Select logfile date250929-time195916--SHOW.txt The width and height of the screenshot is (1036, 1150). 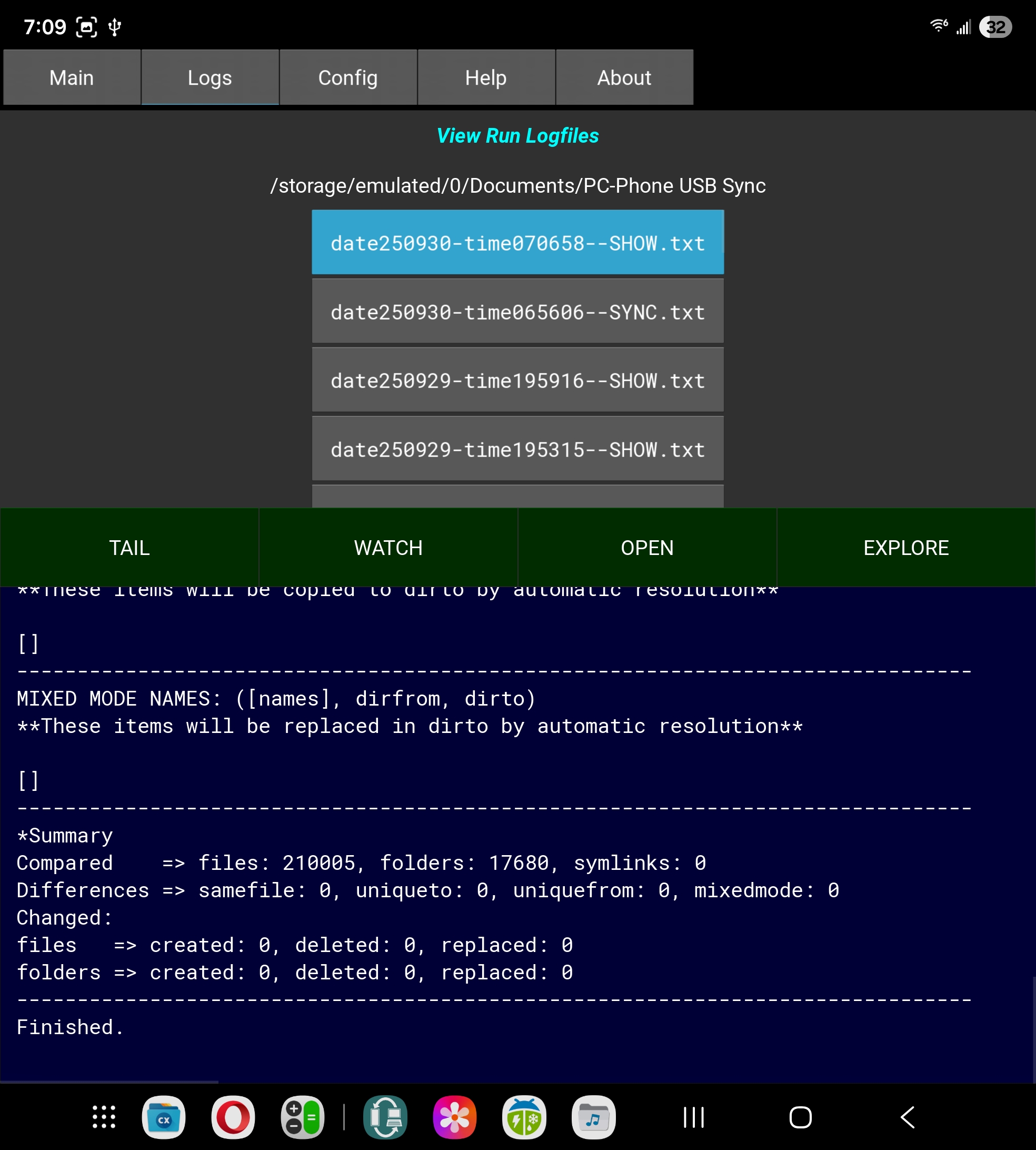coord(517,380)
